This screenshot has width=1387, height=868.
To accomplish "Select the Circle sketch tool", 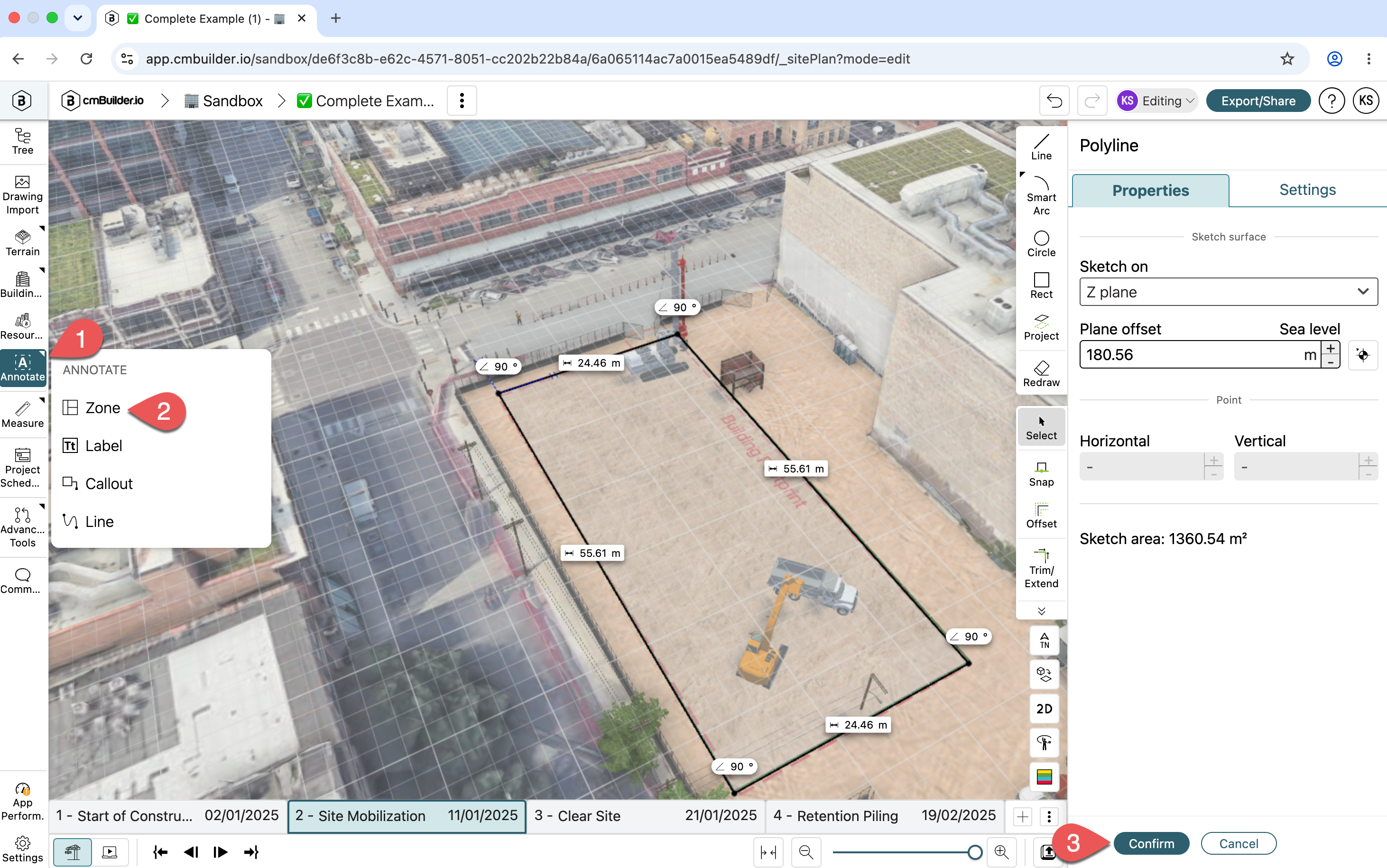I will (1041, 244).
